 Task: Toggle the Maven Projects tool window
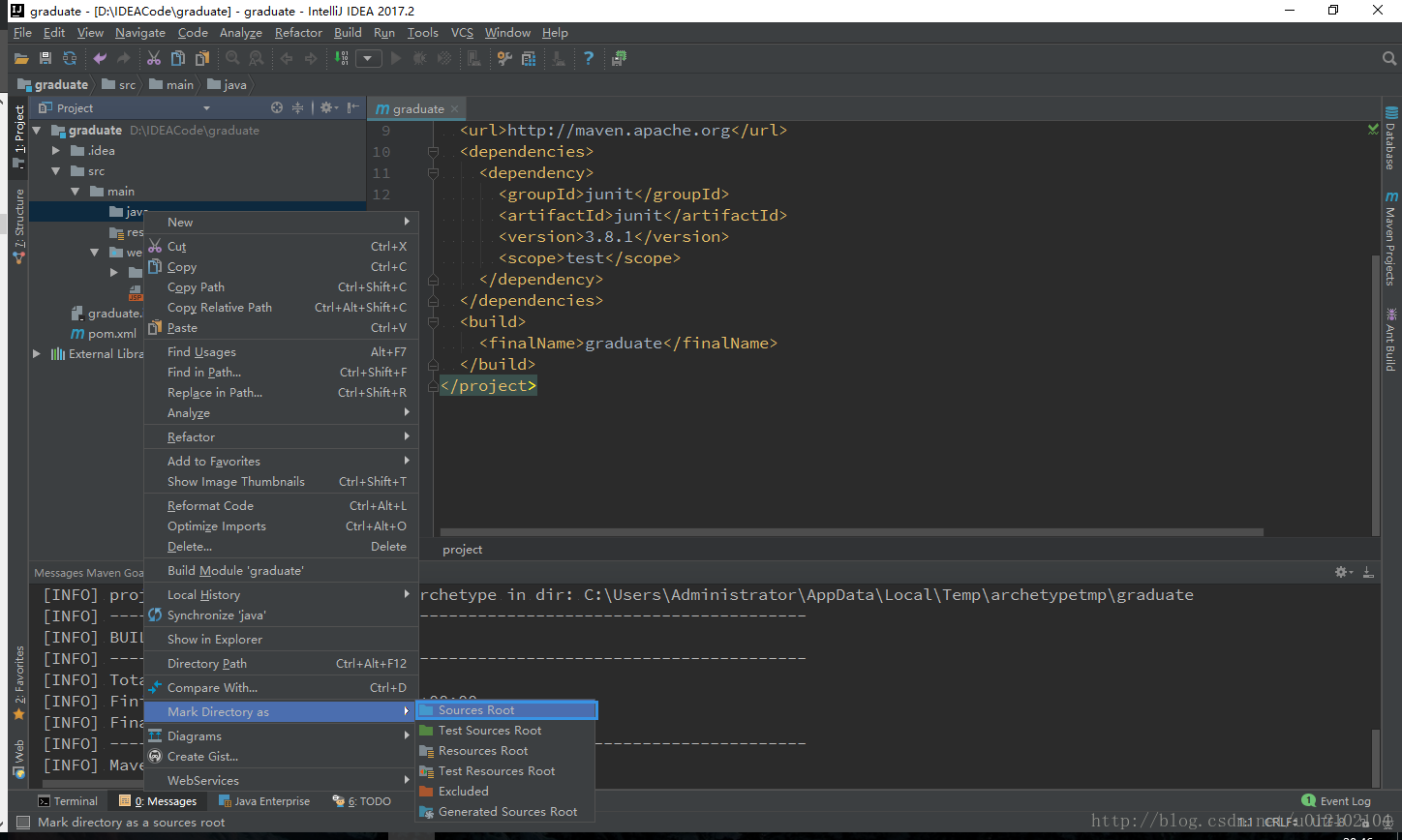(x=1390, y=238)
